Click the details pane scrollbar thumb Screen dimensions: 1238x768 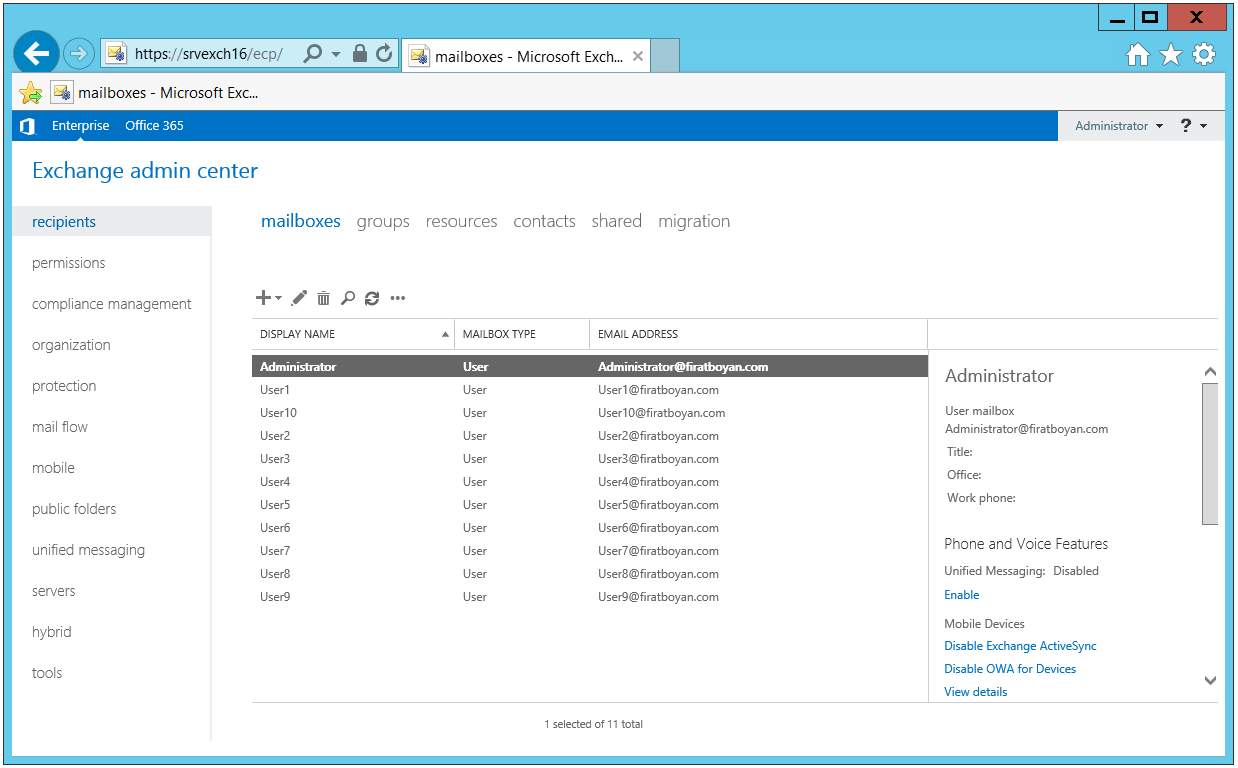tap(1210, 453)
